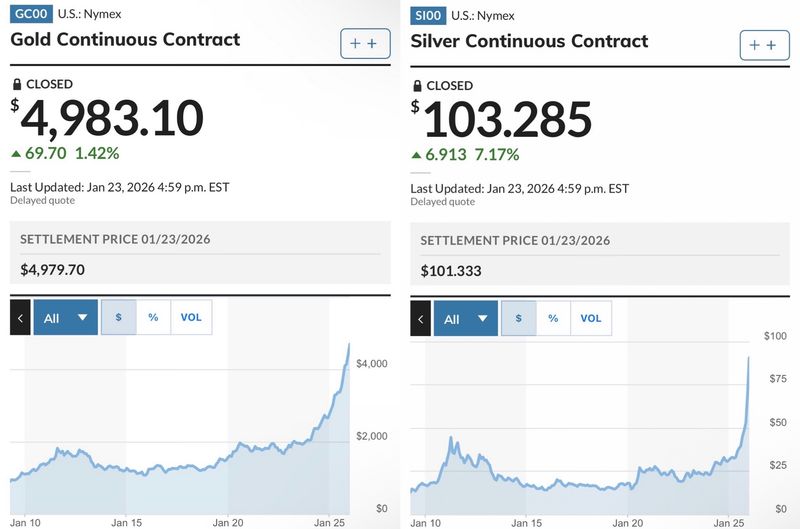Select dollar view on silver chart
Image resolution: width=800 pixels, height=529 pixels.
point(518,319)
